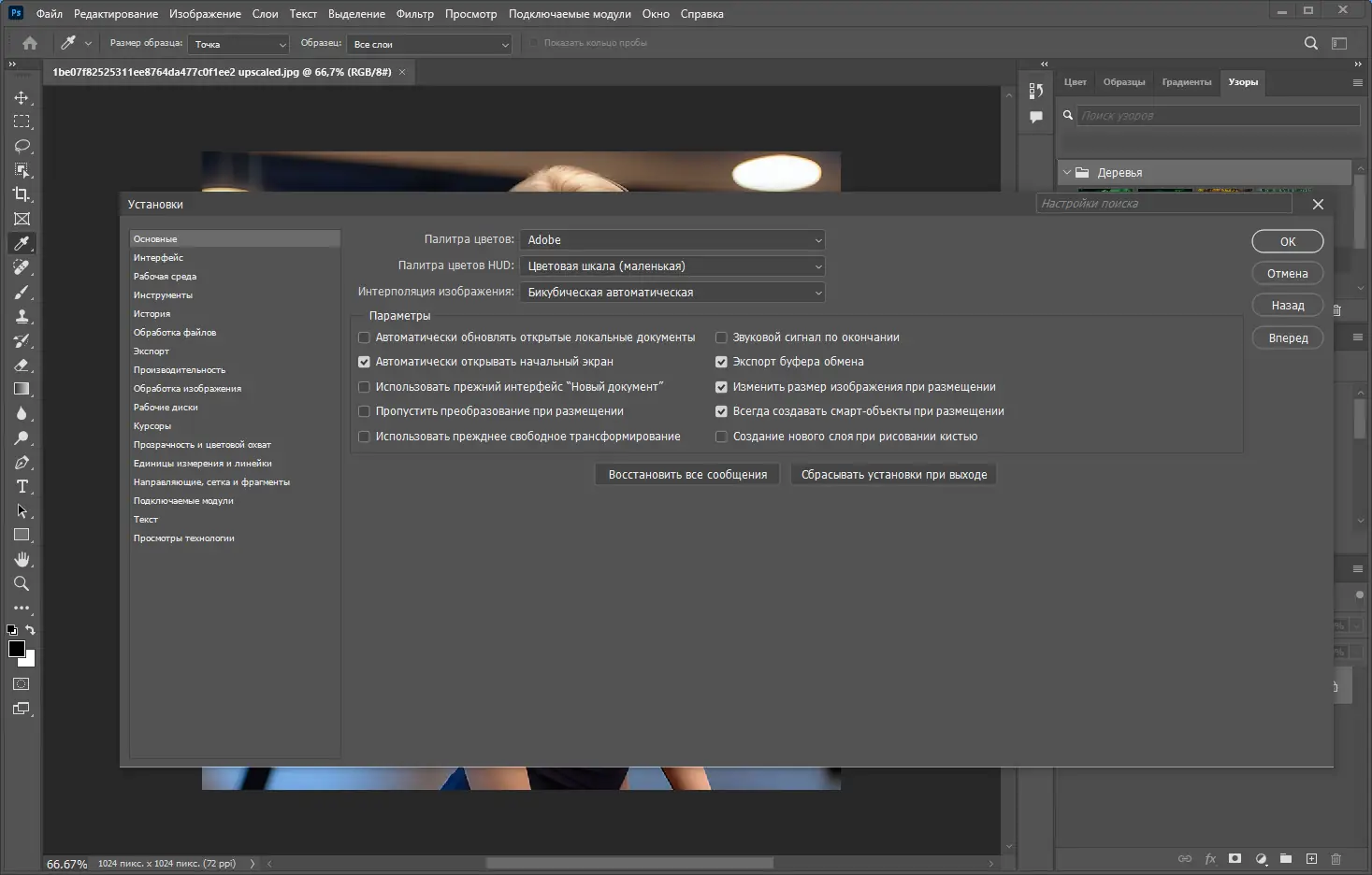Collapse the Деревья patterns group
1372x875 pixels.
(x=1067, y=173)
